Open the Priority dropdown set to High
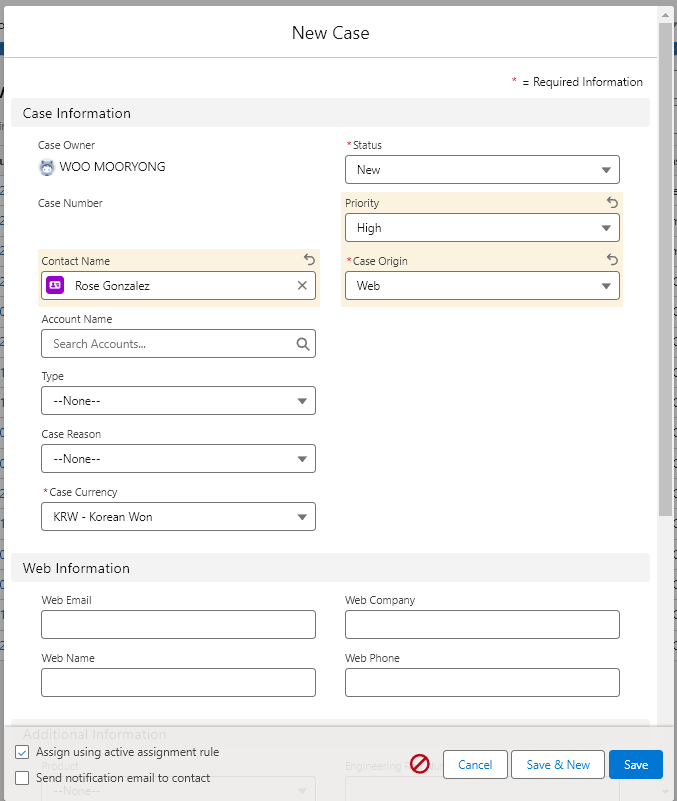 pos(482,228)
